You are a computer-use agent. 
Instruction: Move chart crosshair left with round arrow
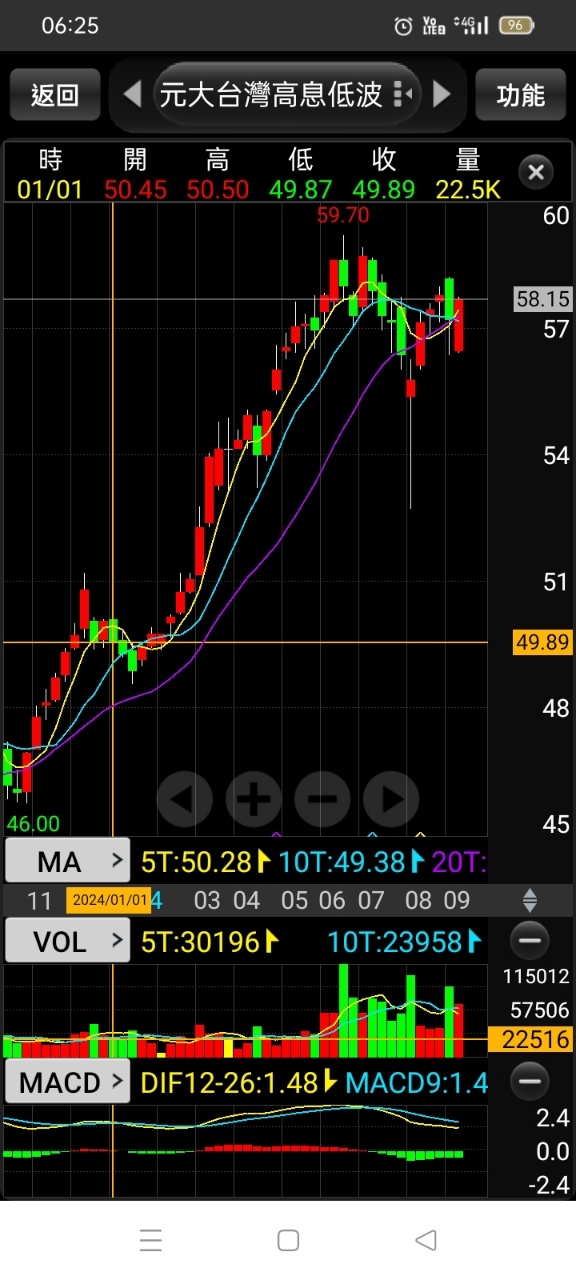[184, 799]
